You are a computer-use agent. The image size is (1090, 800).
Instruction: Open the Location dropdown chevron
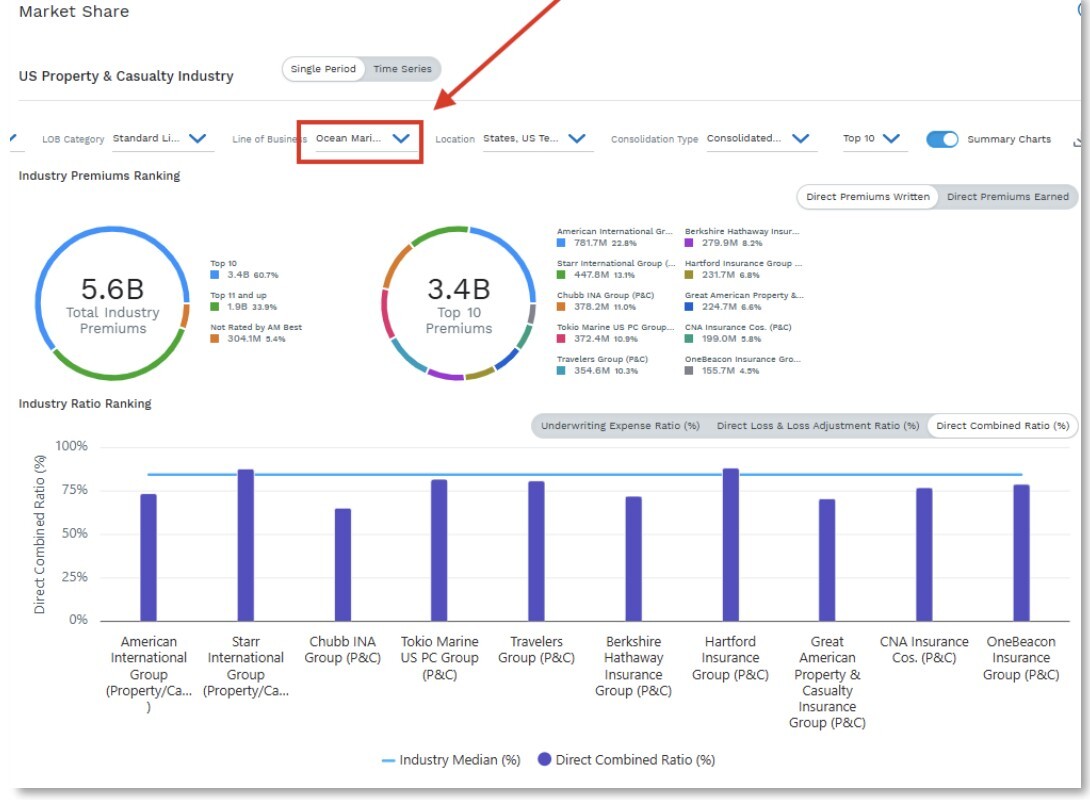[576, 139]
